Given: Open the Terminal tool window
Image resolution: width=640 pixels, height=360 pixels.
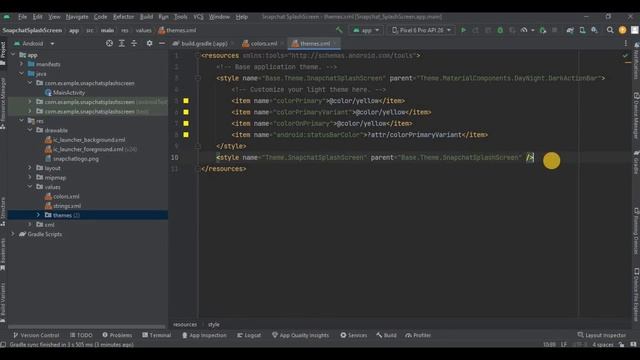Looking at the screenshot, I should coord(156,335).
